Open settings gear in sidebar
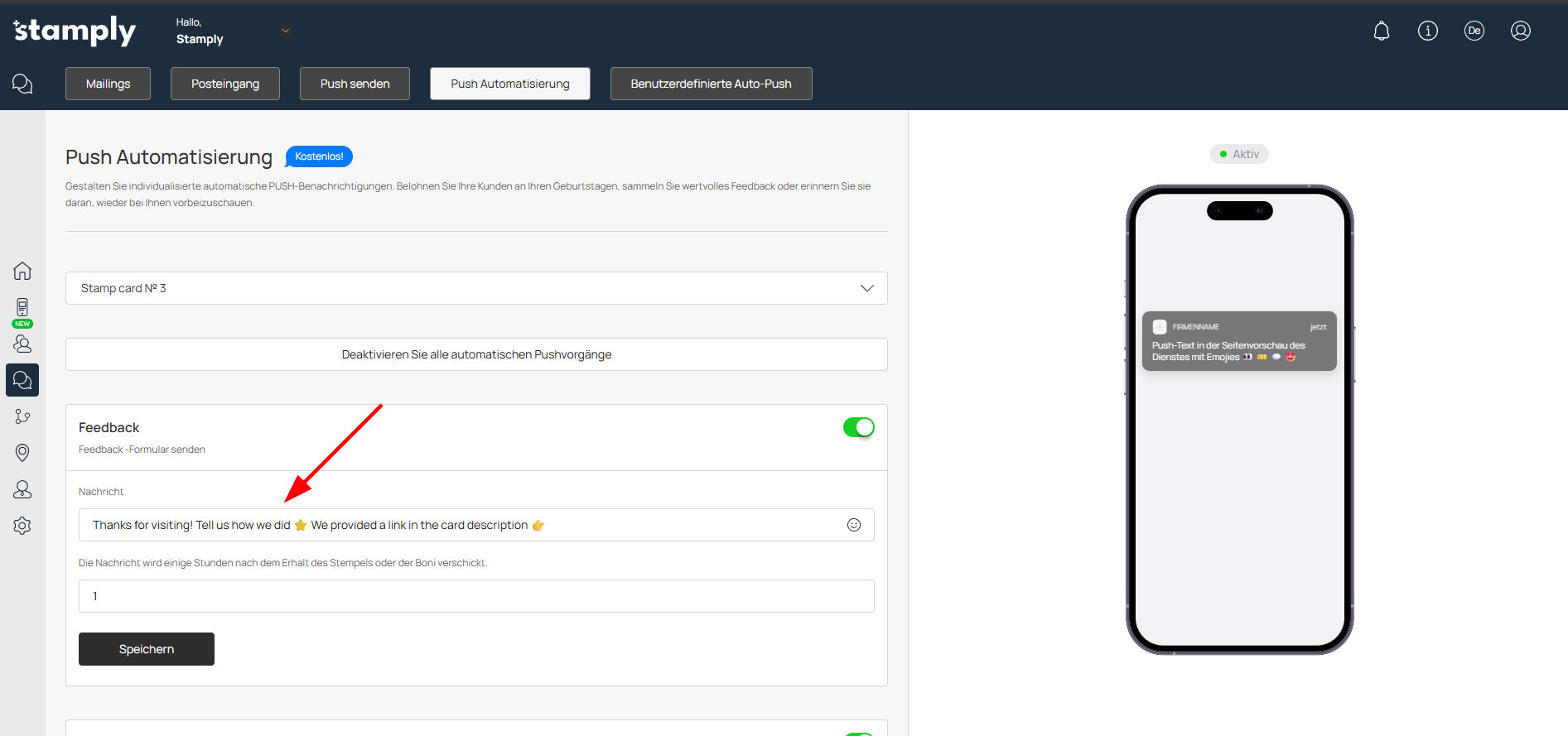Viewport: 1568px width, 736px height. pos(22,526)
